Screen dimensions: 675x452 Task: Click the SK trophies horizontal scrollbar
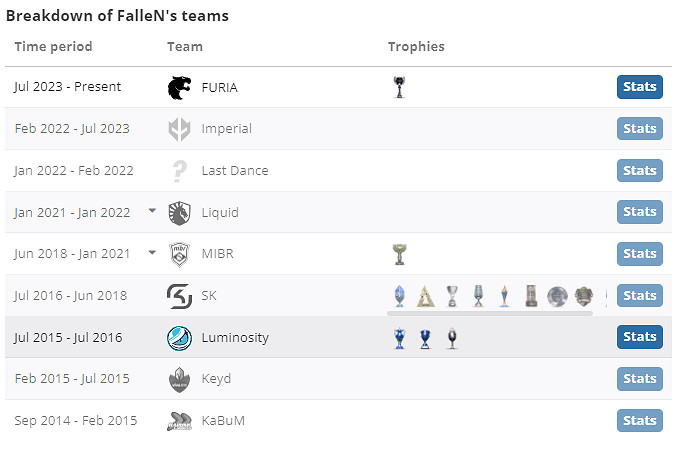coord(490,314)
